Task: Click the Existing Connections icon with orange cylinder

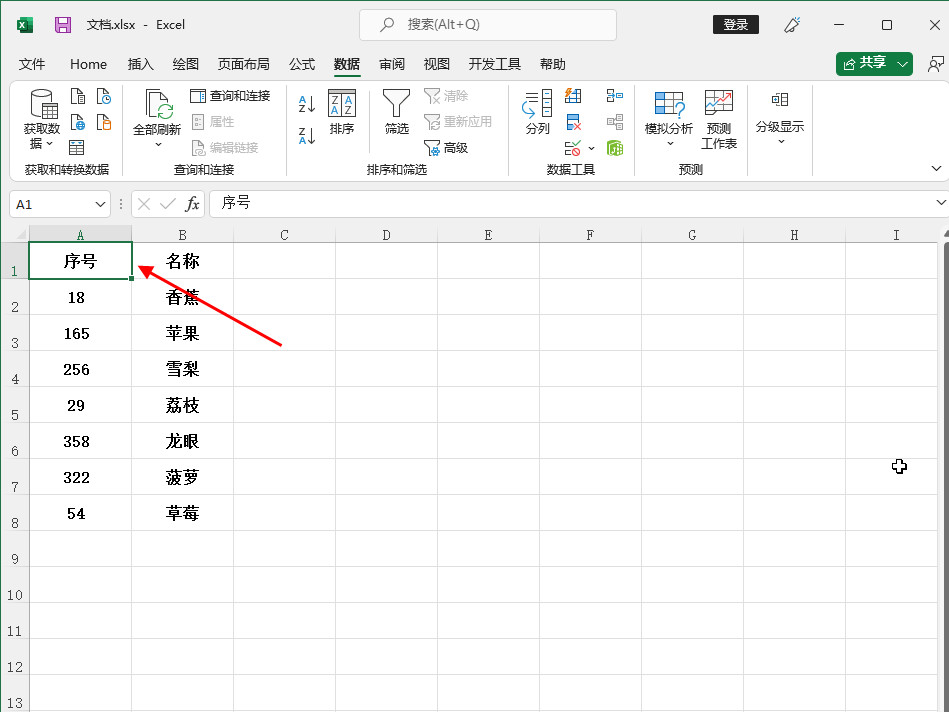Action: coord(103,122)
